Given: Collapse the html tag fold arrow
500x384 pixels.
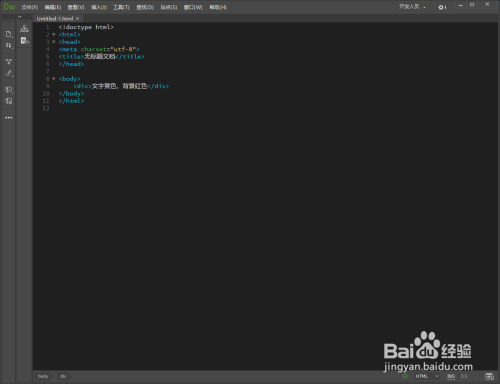Looking at the screenshot, I should tap(54, 35).
